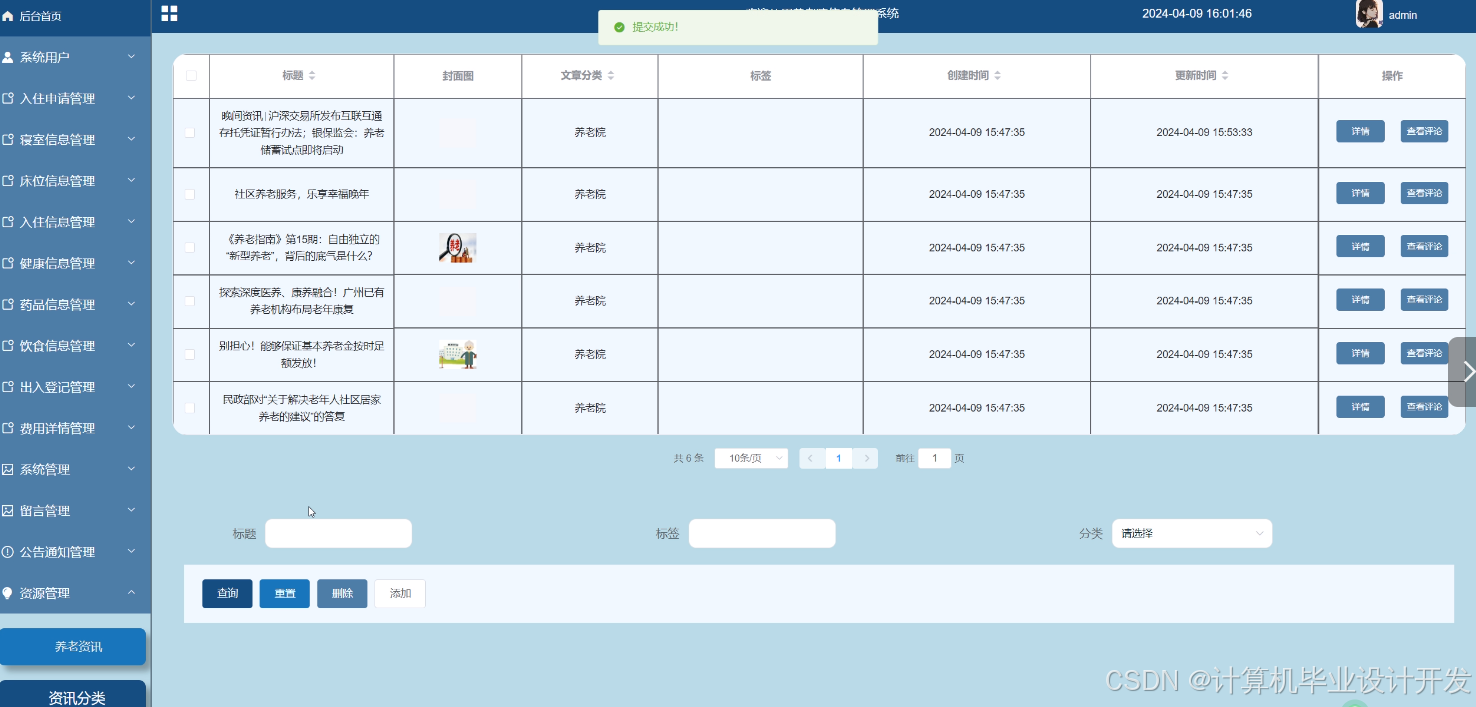Click the icon beside 入住申请管理
The height and width of the screenshot is (707, 1476).
(8, 98)
